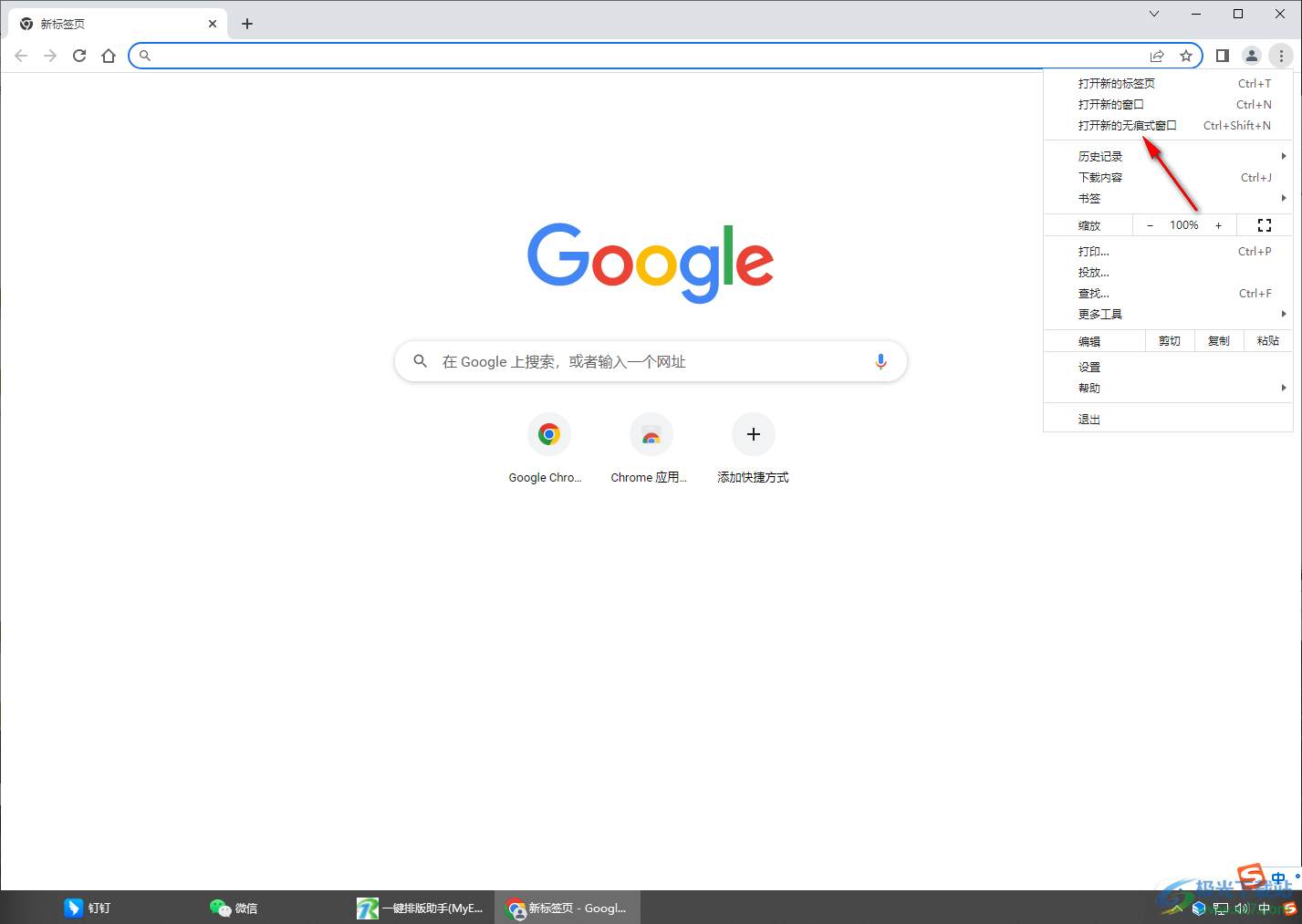
Task: Open the tab search chevron in title bar
Action: pyautogui.click(x=1154, y=14)
